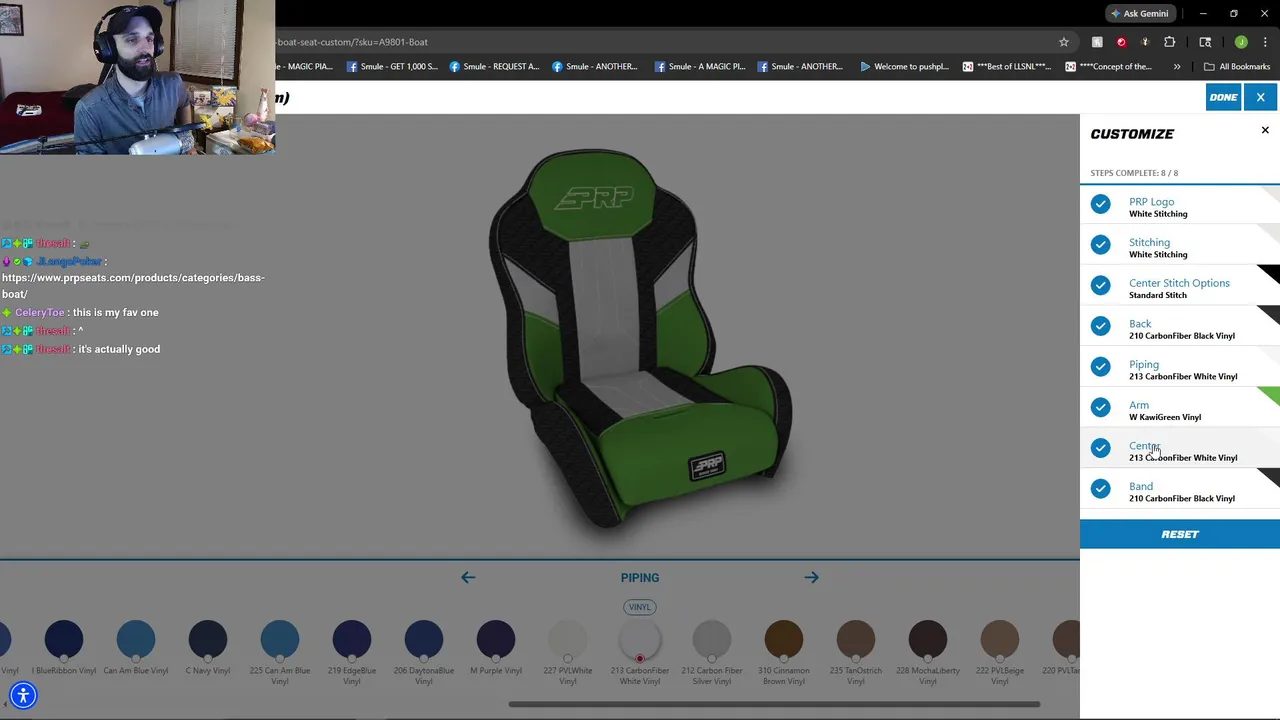
Task: Bookmark this page with the star icon
Action: pyautogui.click(x=1064, y=42)
